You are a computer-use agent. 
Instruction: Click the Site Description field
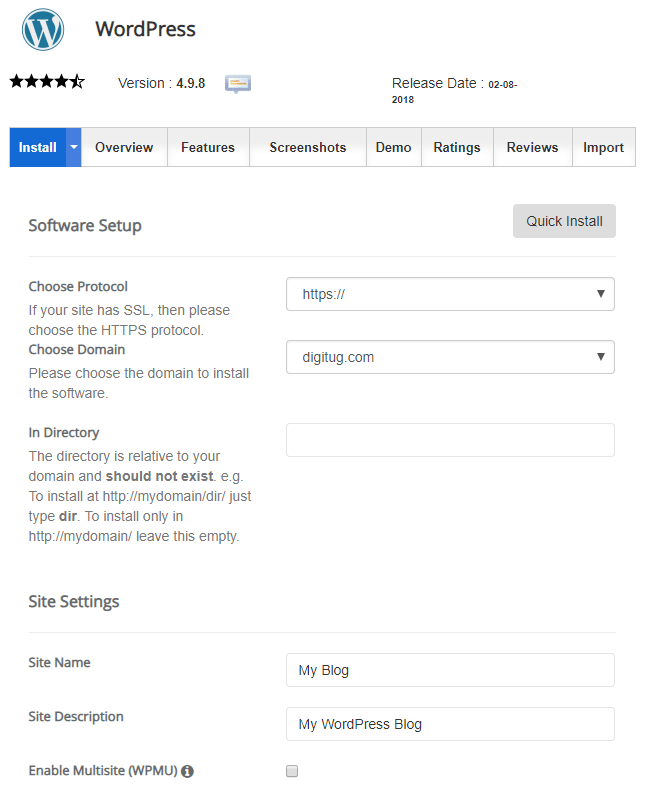pyautogui.click(x=450, y=724)
